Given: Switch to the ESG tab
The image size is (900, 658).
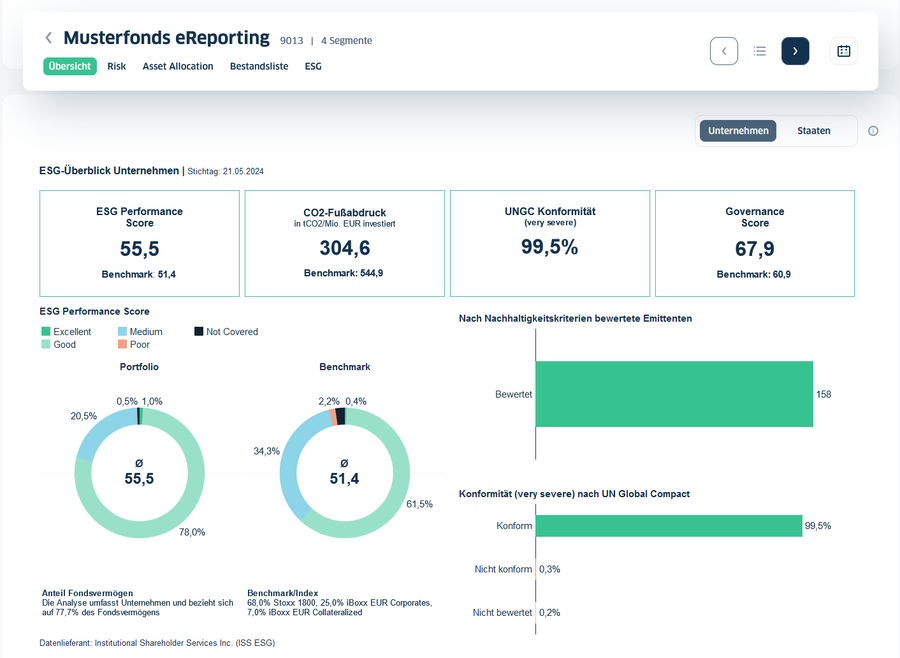Looking at the screenshot, I should point(313,67).
